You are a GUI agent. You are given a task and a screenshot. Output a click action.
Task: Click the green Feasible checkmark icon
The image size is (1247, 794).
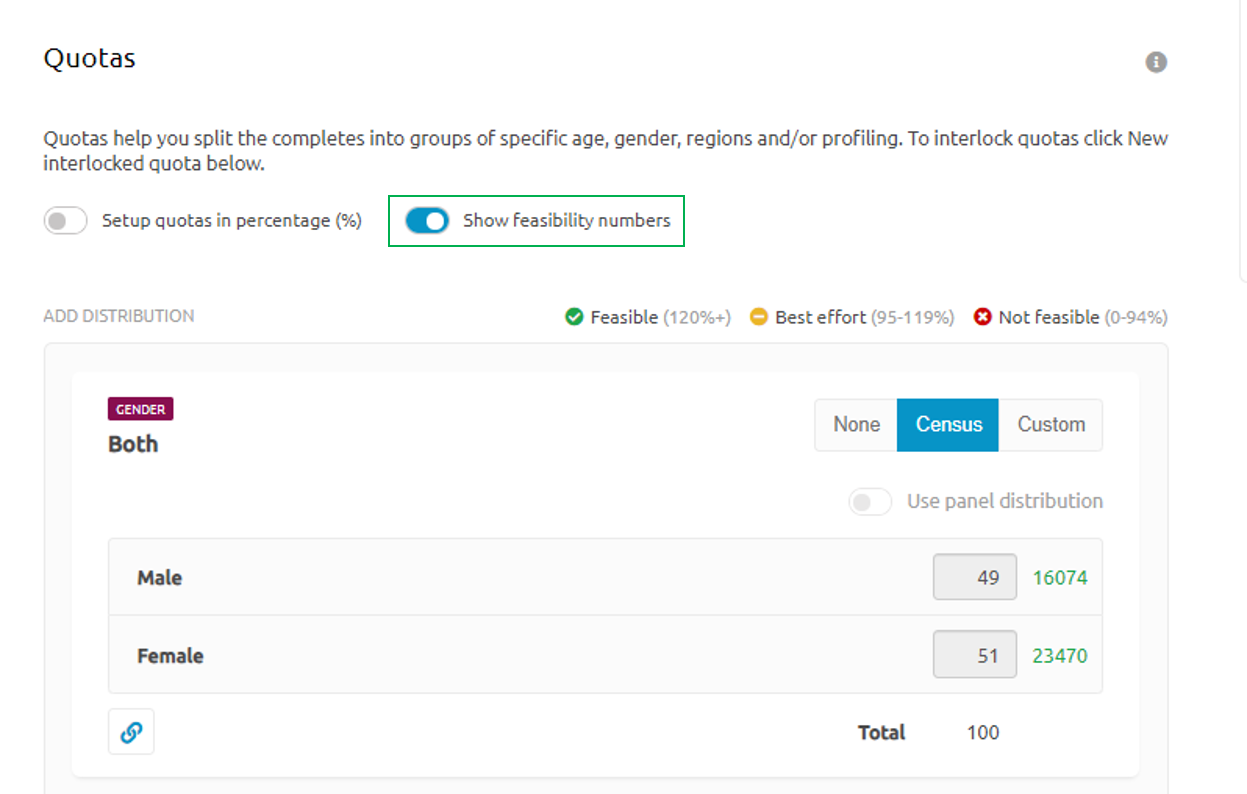574,317
